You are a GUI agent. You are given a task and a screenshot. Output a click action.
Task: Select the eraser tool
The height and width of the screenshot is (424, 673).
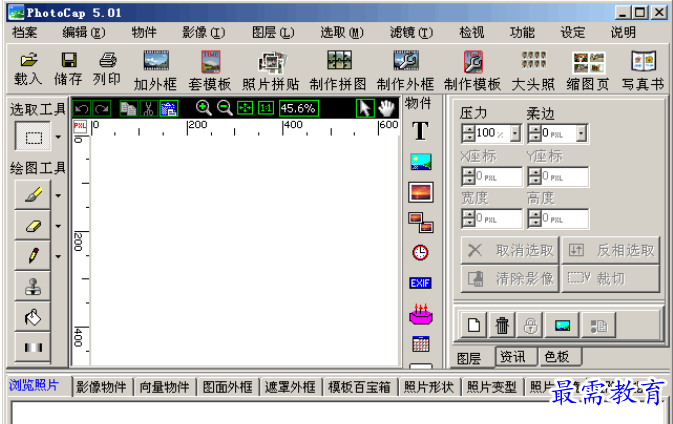[33, 225]
